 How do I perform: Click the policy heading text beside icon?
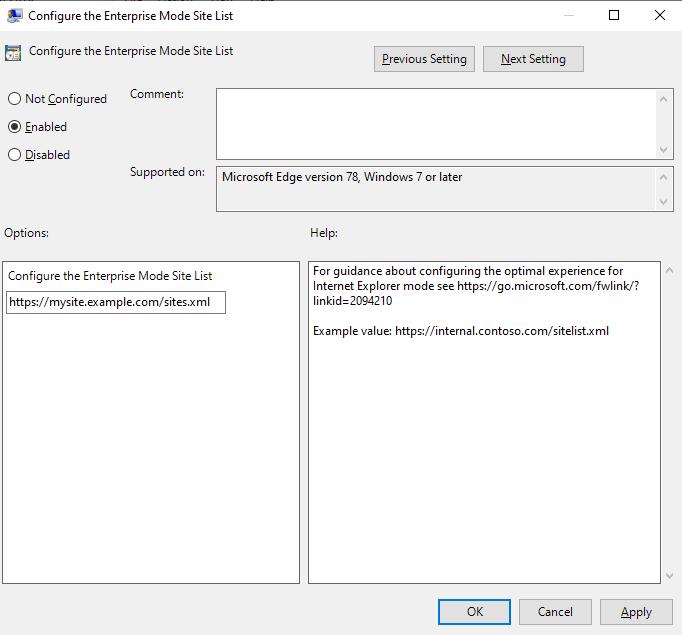tap(131, 51)
